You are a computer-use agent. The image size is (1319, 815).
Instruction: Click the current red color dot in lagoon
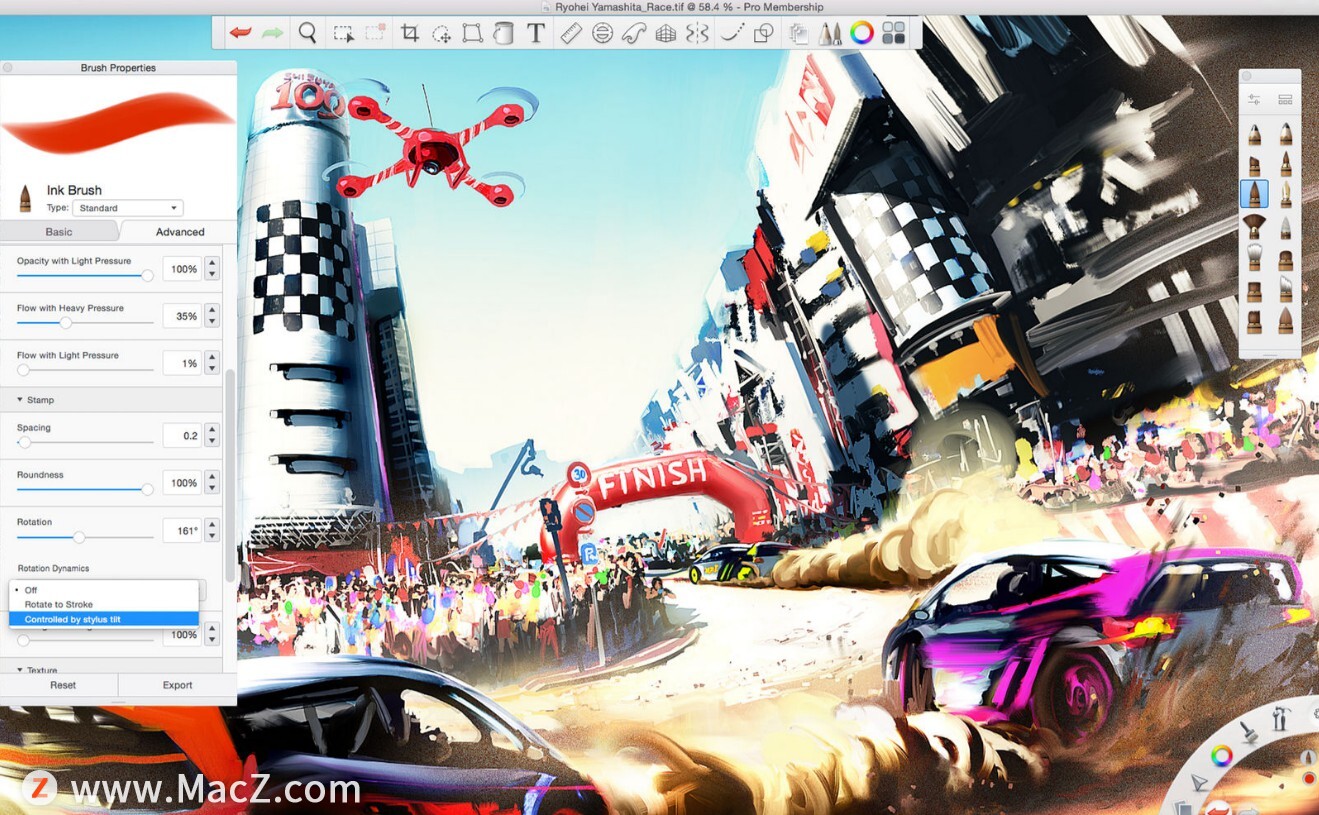[1309, 777]
